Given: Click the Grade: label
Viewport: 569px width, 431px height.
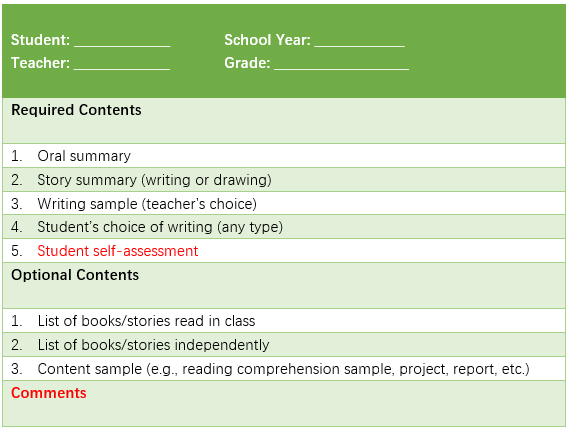Looking at the screenshot, I should 247,63.
